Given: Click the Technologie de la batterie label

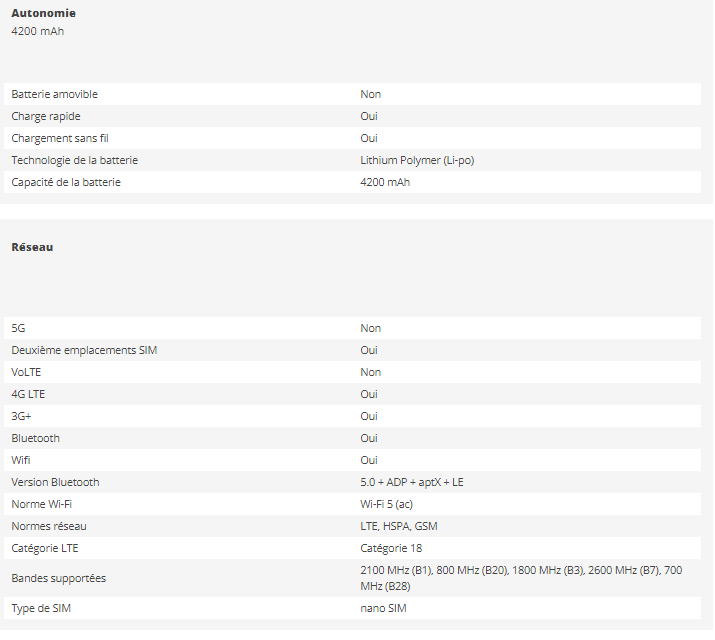Looking at the screenshot, I should coord(75,160).
